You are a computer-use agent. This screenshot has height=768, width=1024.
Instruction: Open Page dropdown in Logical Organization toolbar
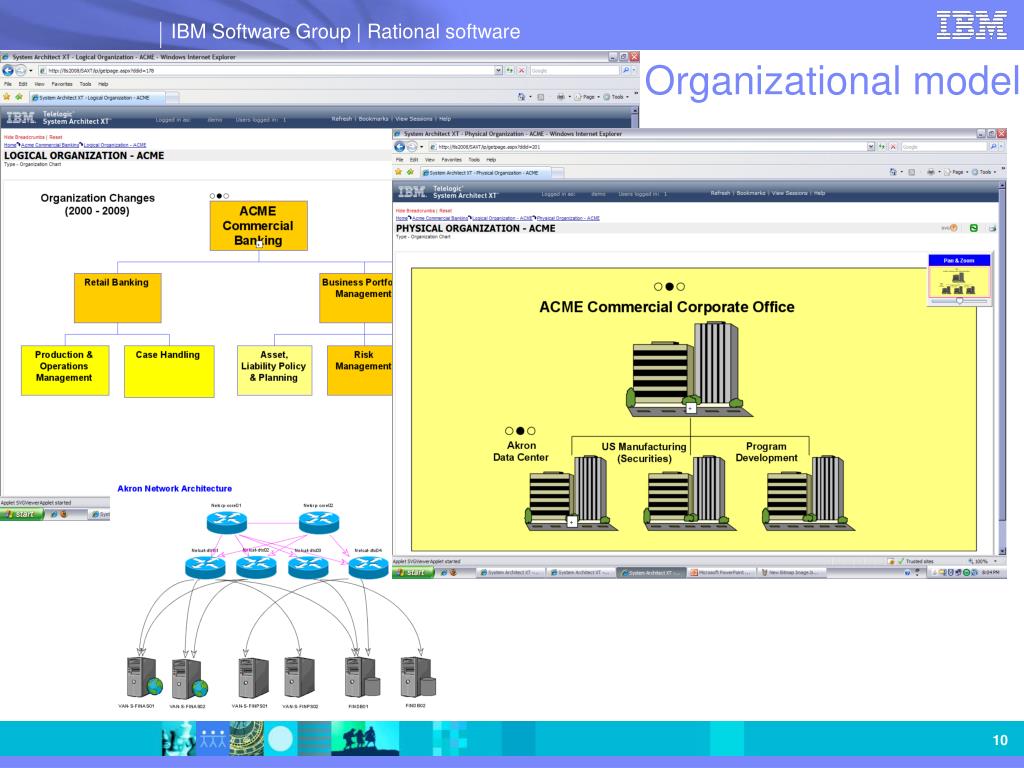click(588, 97)
